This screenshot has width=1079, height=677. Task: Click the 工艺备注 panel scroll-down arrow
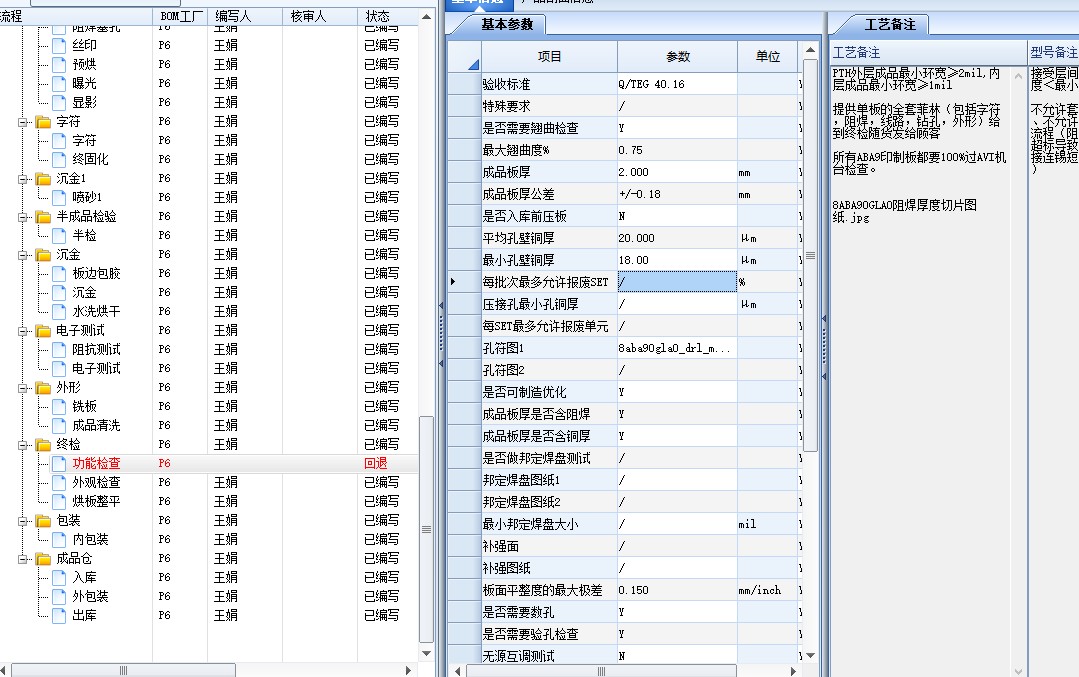tap(1018, 671)
